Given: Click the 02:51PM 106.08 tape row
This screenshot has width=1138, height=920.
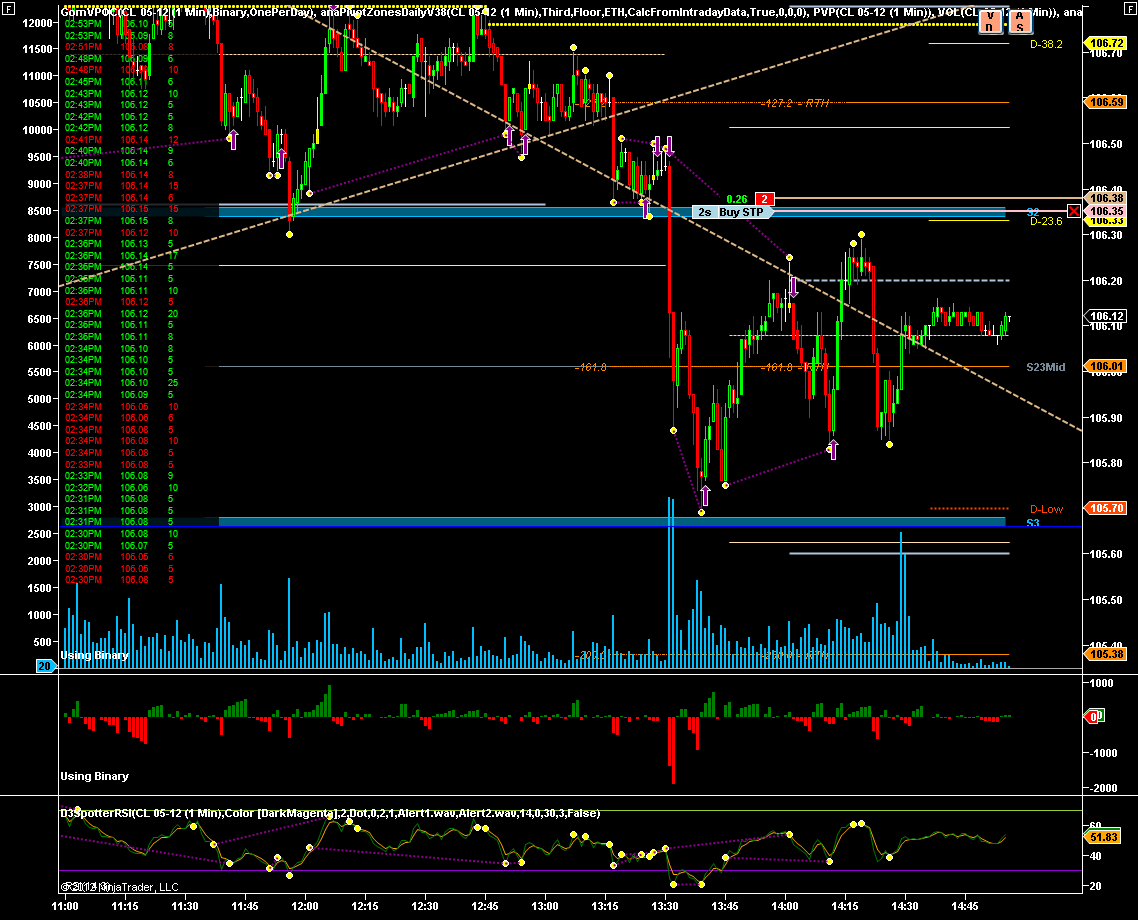Looking at the screenshot, I should pyautogui.click(x=121, y=47).
